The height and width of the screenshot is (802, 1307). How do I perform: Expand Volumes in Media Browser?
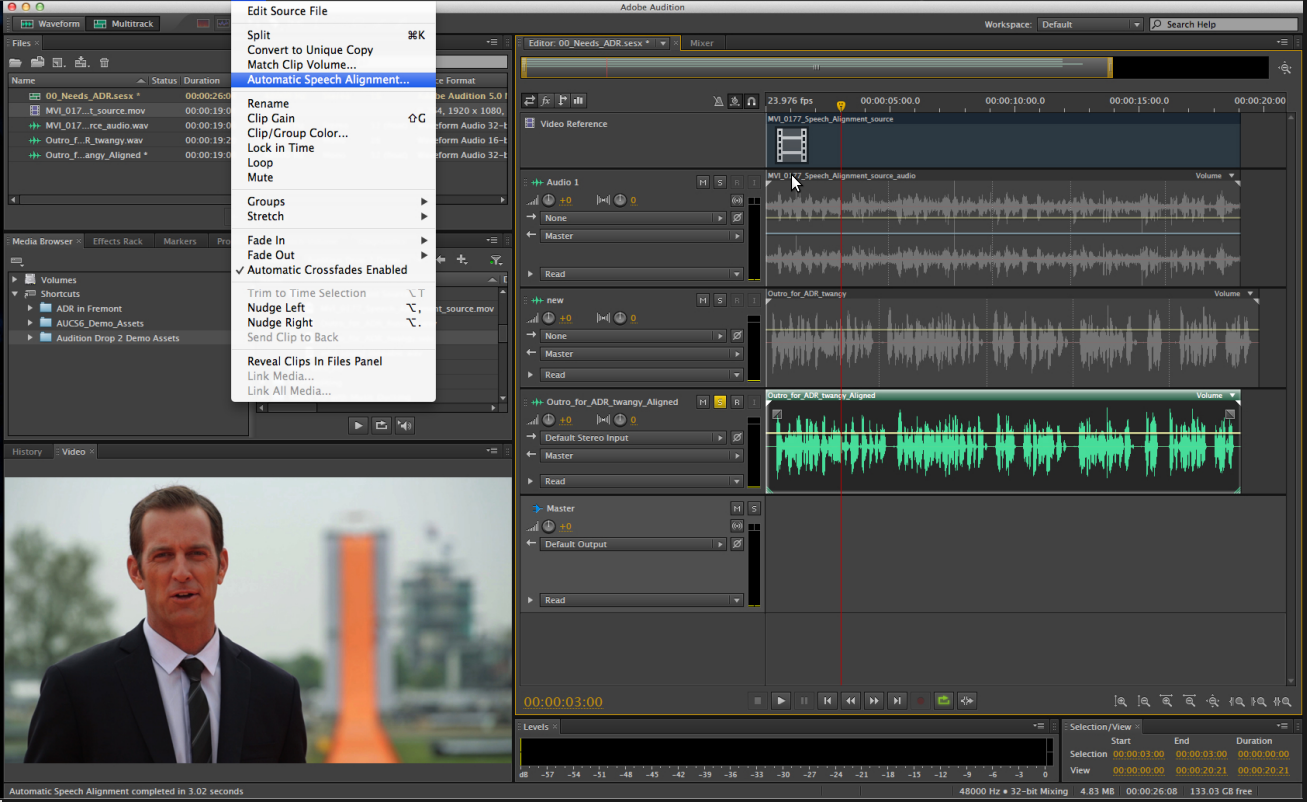click(x=15, y=280)
